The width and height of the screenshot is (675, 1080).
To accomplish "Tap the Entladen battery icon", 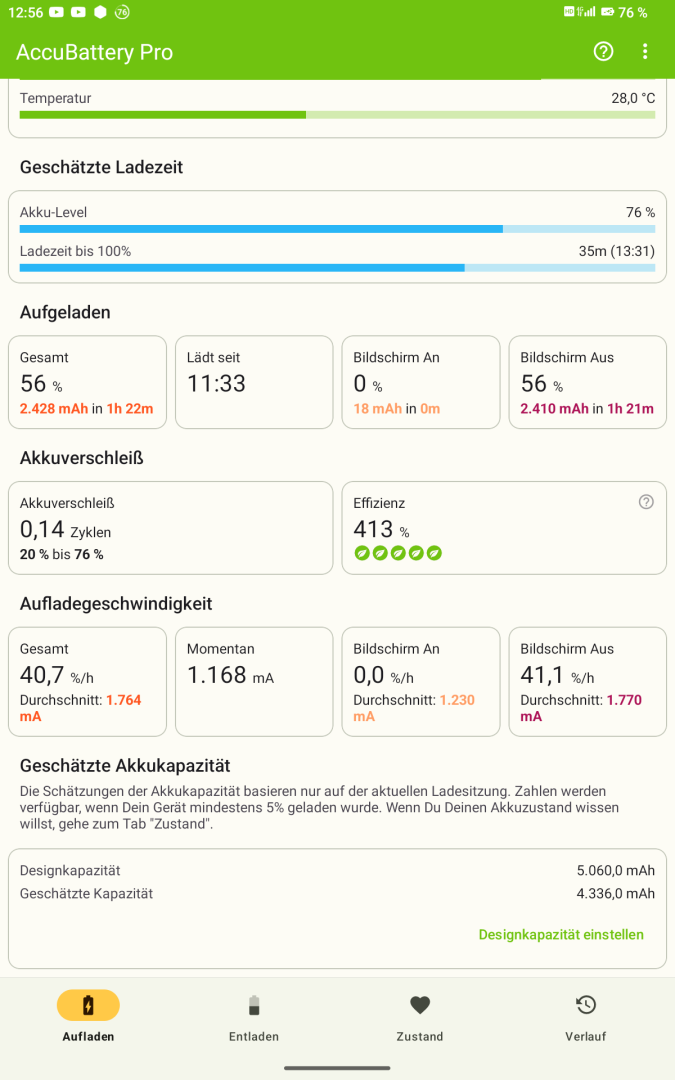I will tap(254, 1005).
